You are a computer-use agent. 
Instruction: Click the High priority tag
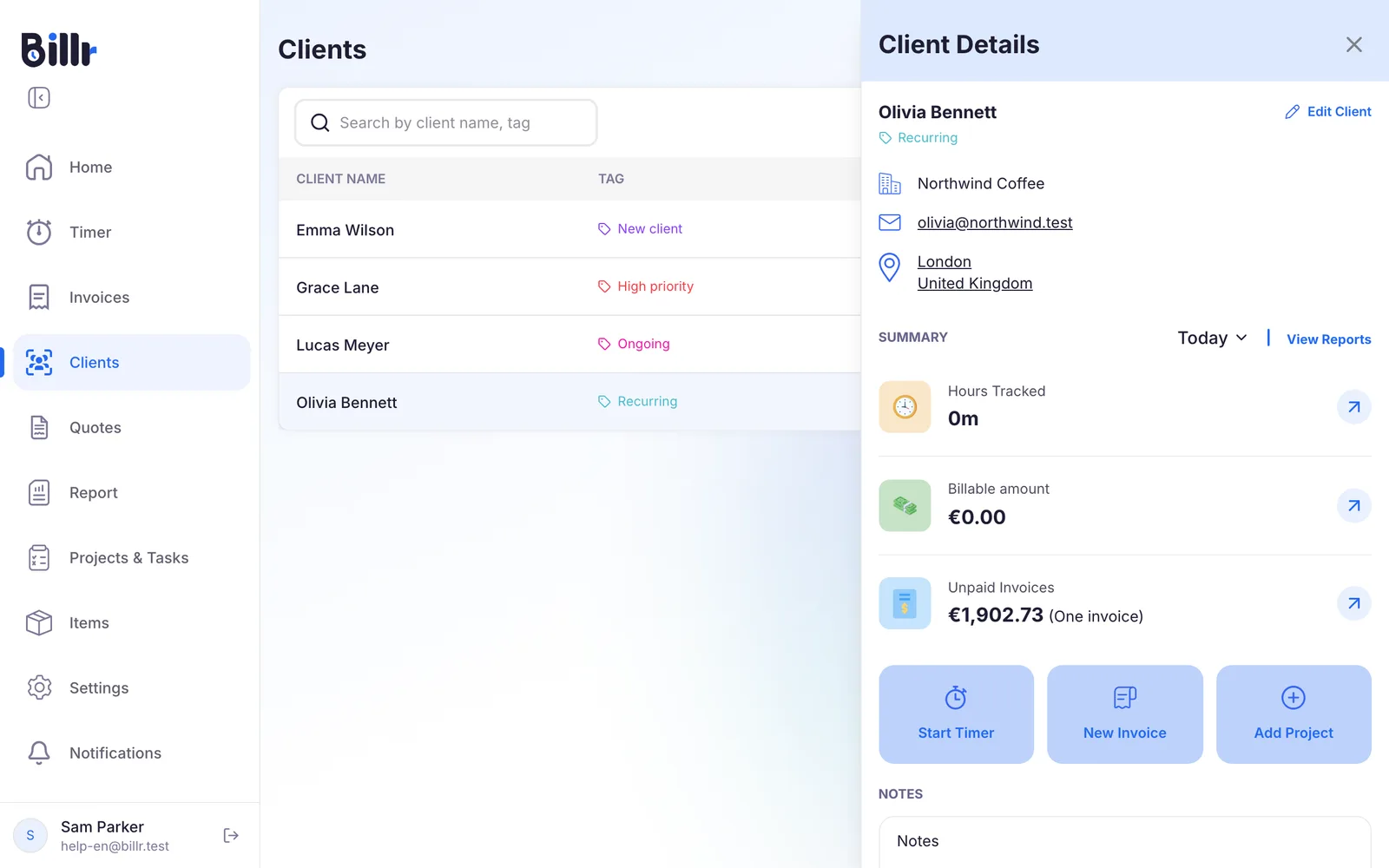click(645, 286)
